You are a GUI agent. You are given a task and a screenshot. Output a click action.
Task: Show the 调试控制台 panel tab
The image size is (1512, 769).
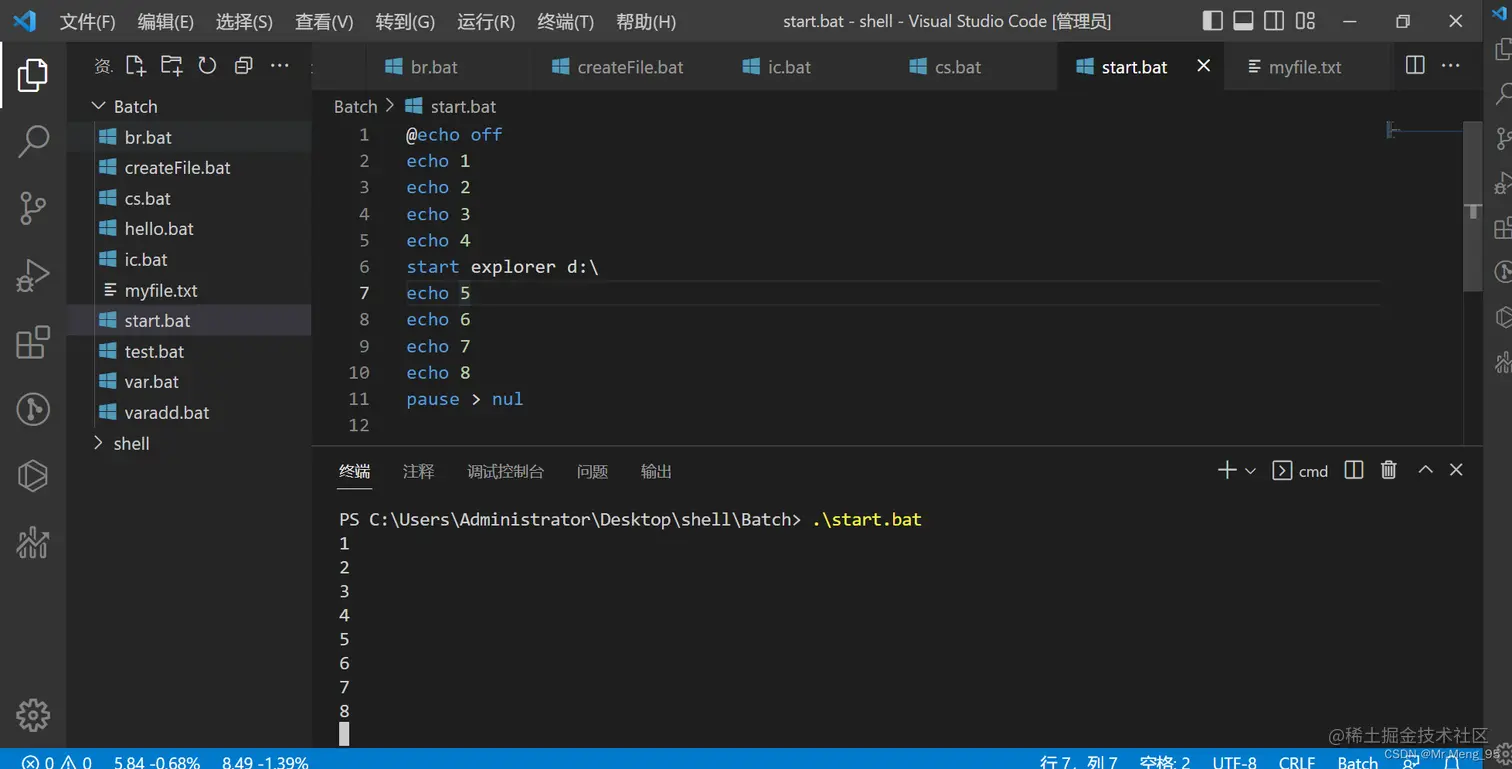[x=505, y=471]
